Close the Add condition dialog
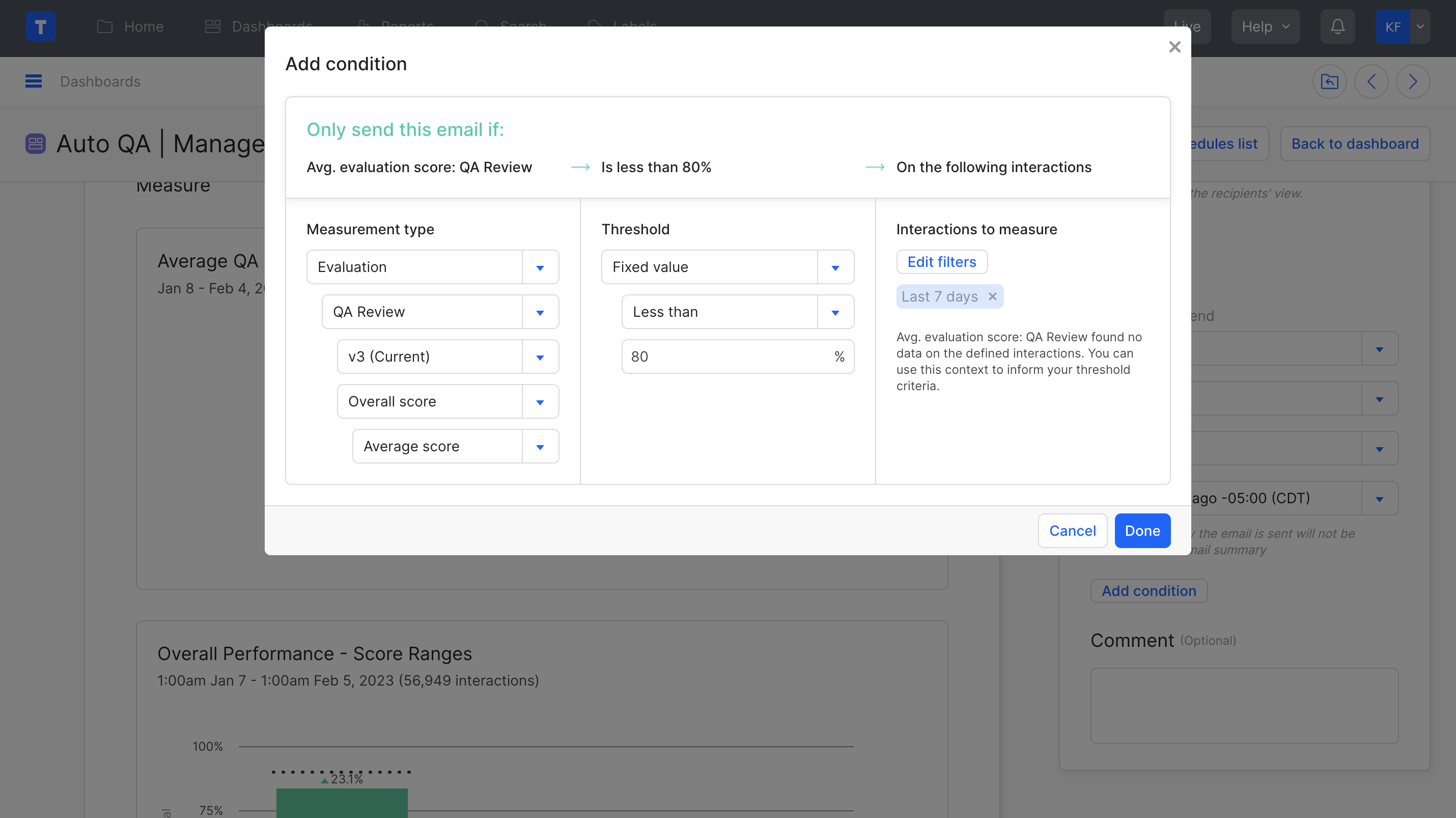This screenshot has height=818, width=1456. click(1174, 47)
